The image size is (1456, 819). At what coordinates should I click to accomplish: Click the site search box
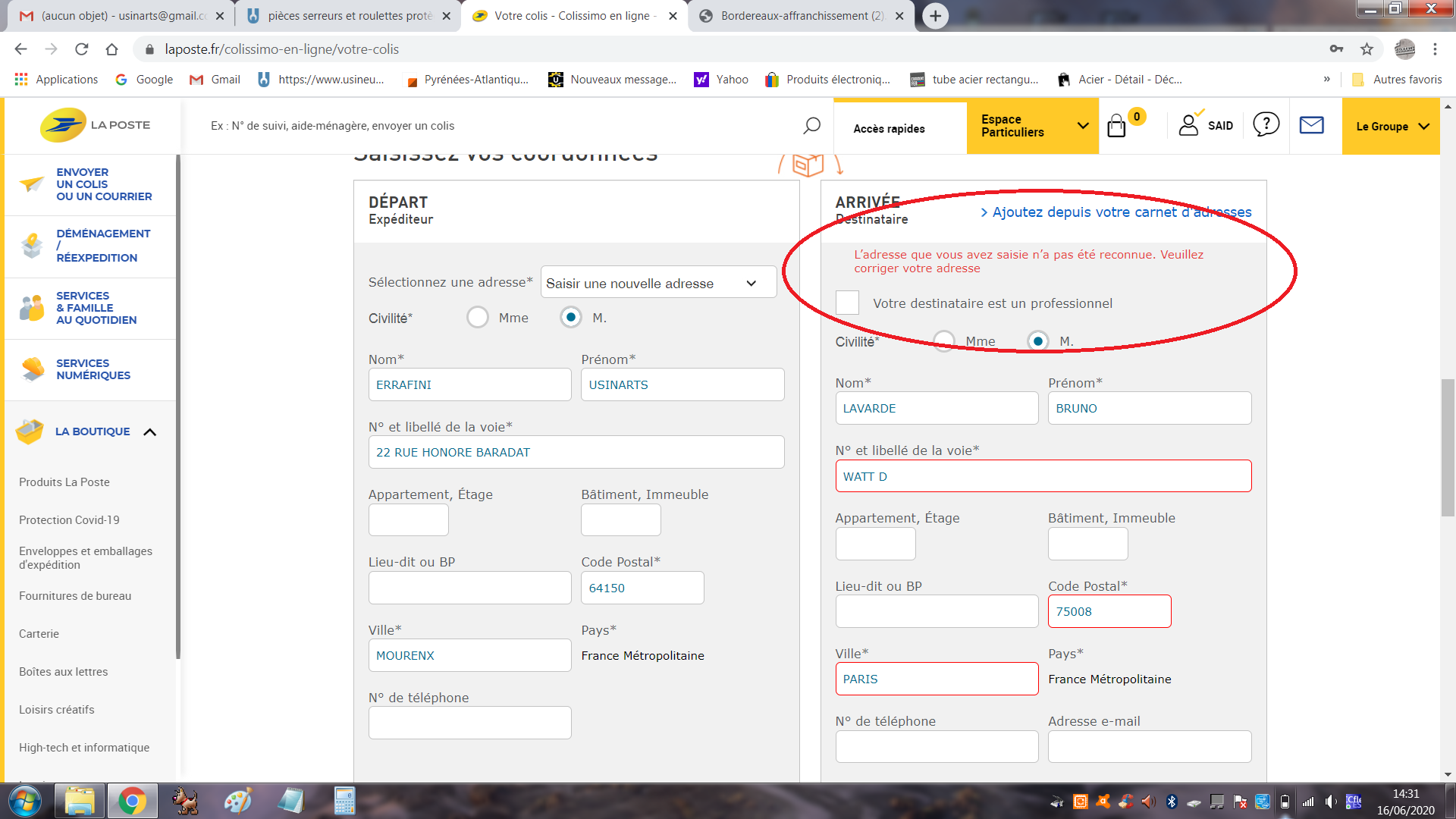[x=500, y=126]
